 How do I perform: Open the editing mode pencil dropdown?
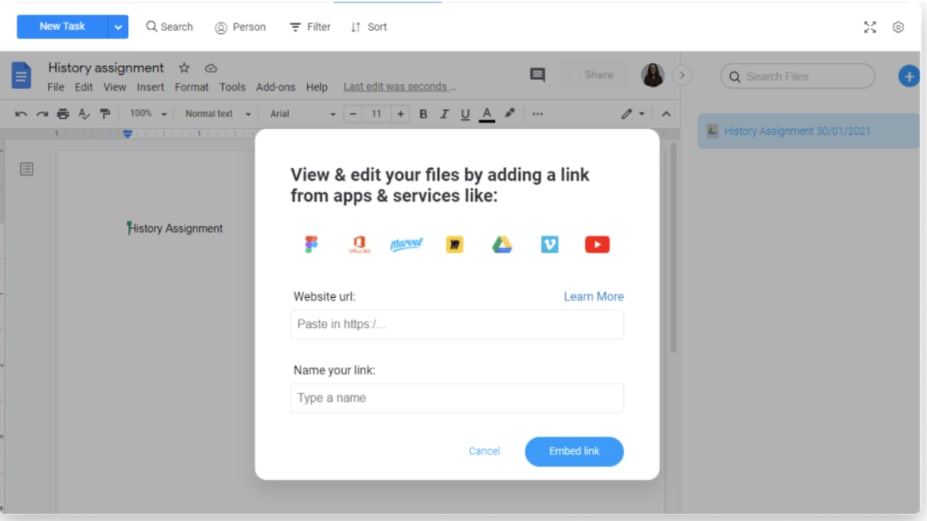pos(632,114)
